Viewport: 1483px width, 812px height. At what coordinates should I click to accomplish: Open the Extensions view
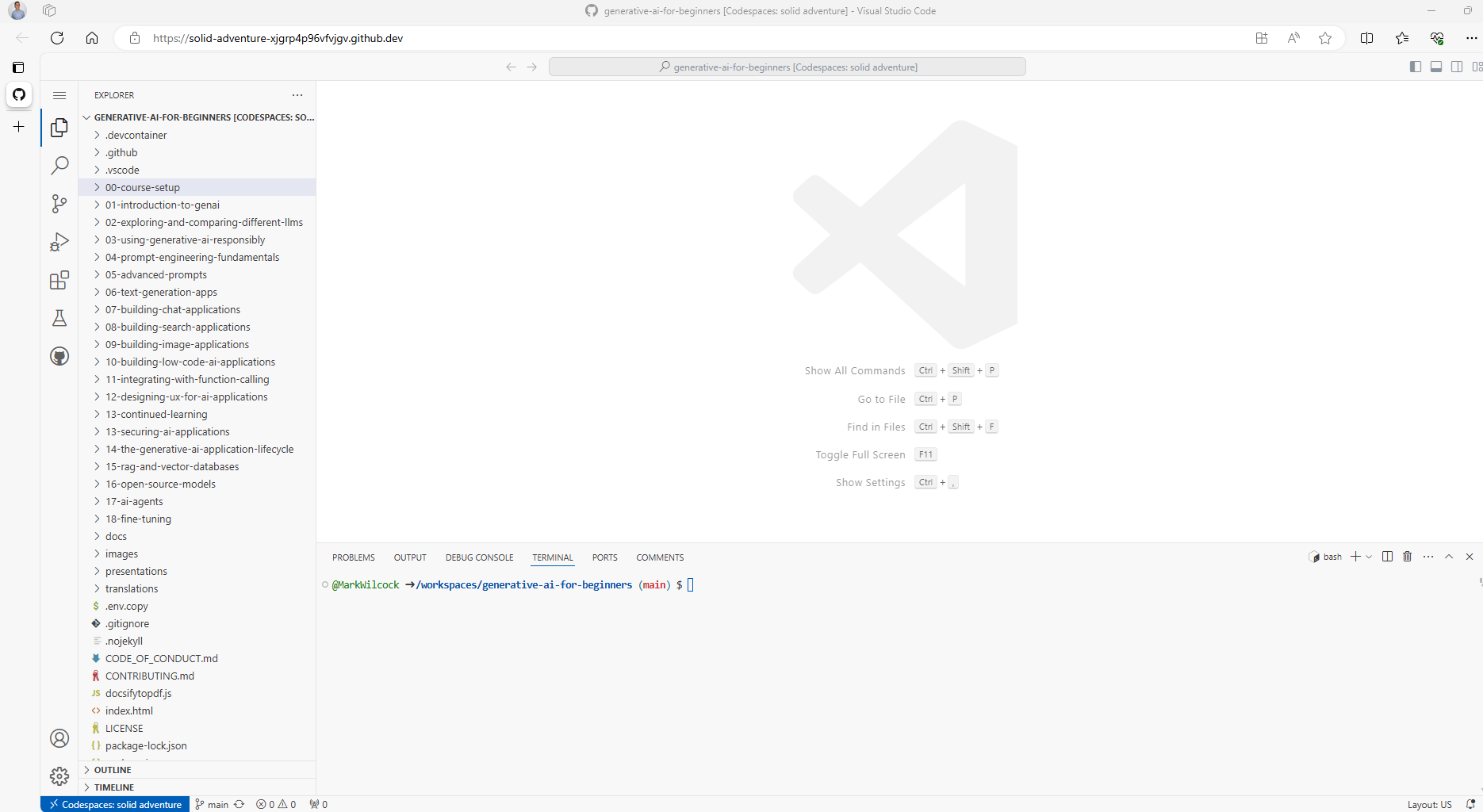[59, 280]
